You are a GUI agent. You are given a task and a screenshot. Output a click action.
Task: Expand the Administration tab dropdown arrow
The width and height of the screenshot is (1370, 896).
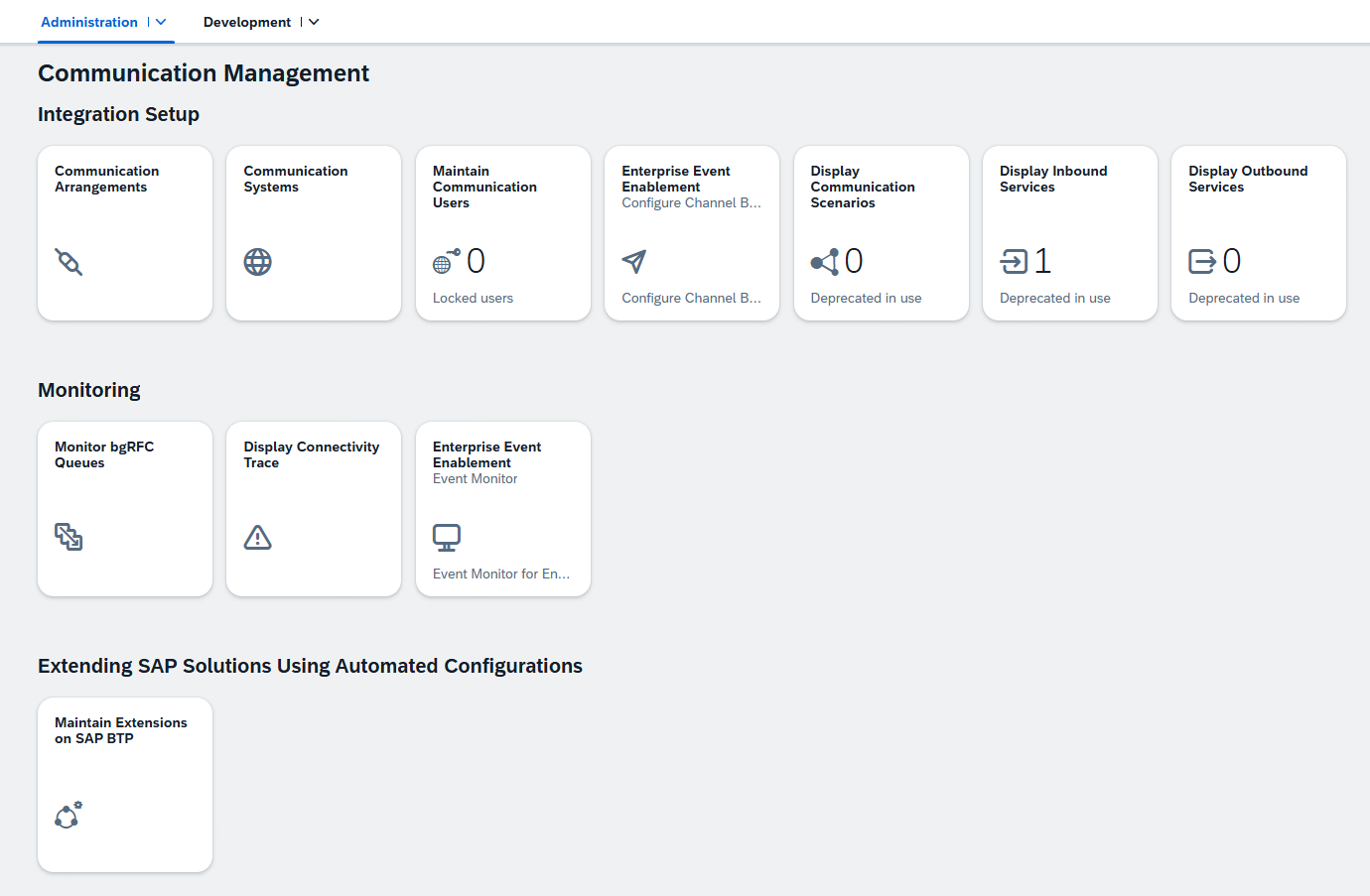click(x=161, y=22)
